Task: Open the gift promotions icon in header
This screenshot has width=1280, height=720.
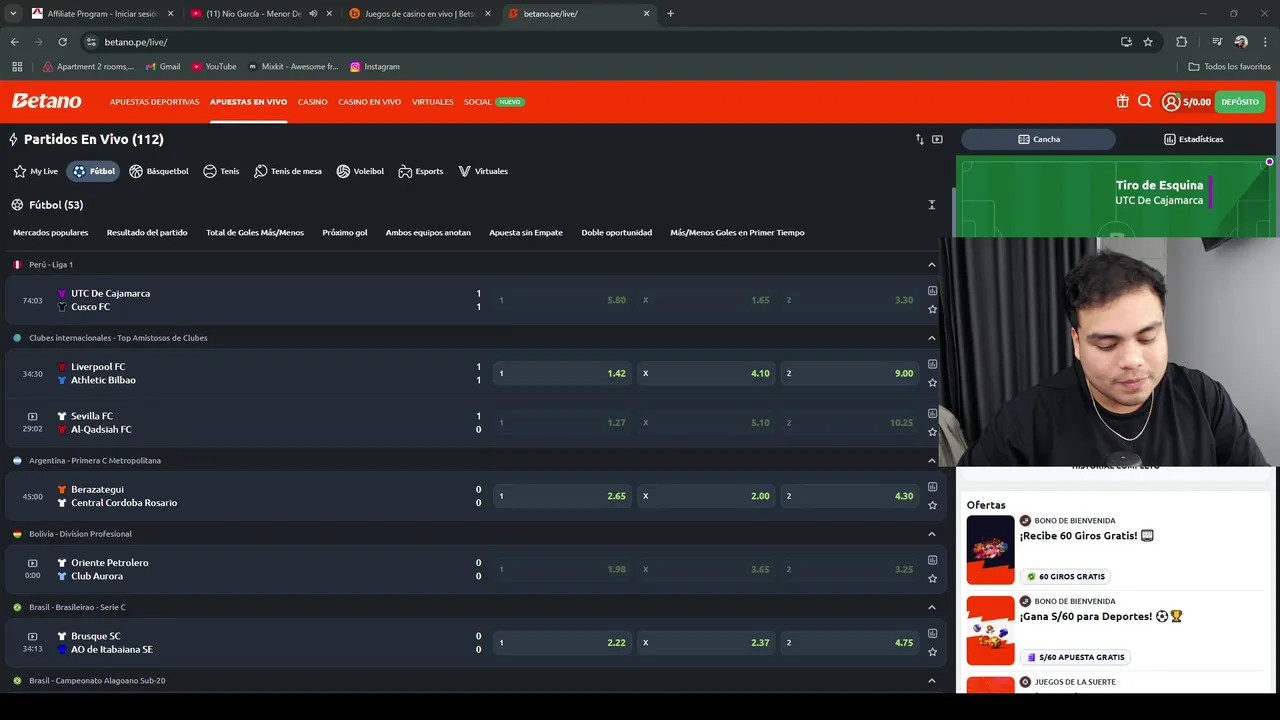Action: coord(1123,101)
